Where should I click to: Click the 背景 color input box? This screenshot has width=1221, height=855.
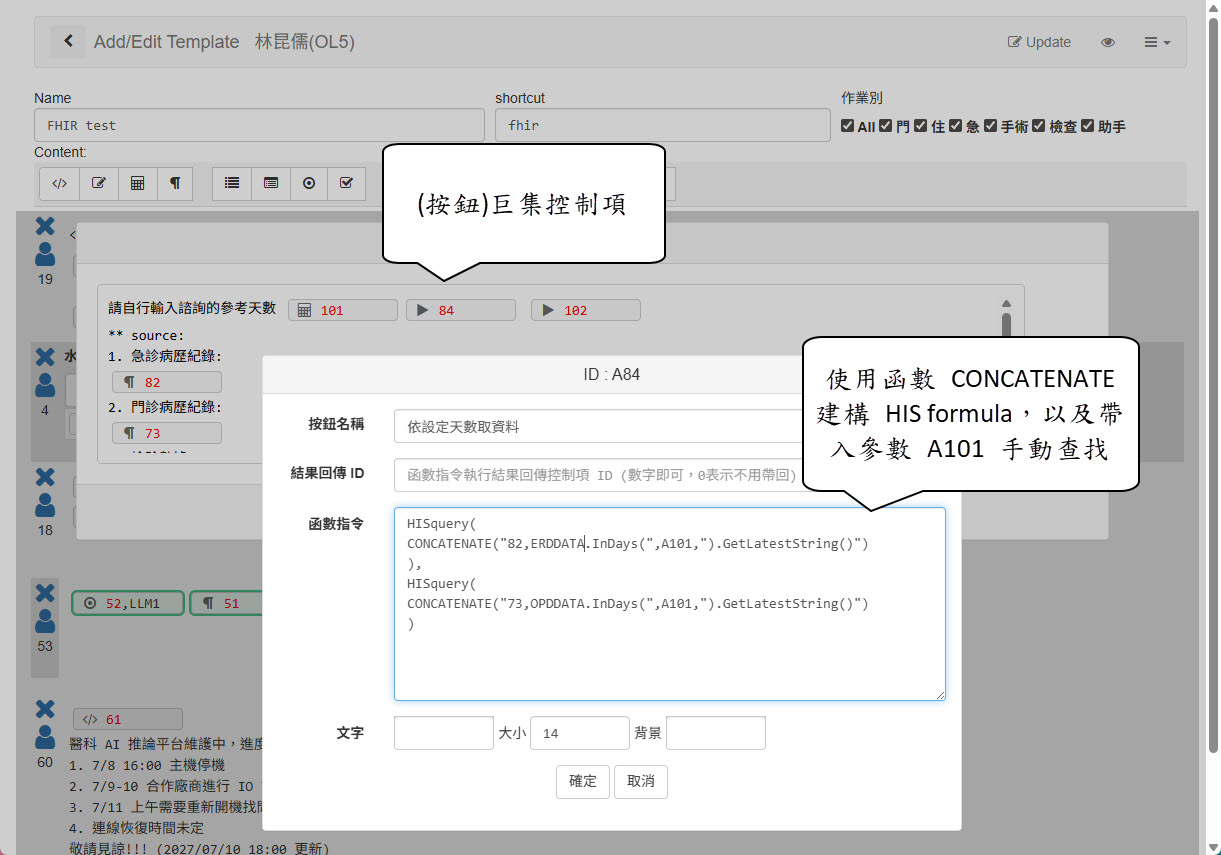715,733
